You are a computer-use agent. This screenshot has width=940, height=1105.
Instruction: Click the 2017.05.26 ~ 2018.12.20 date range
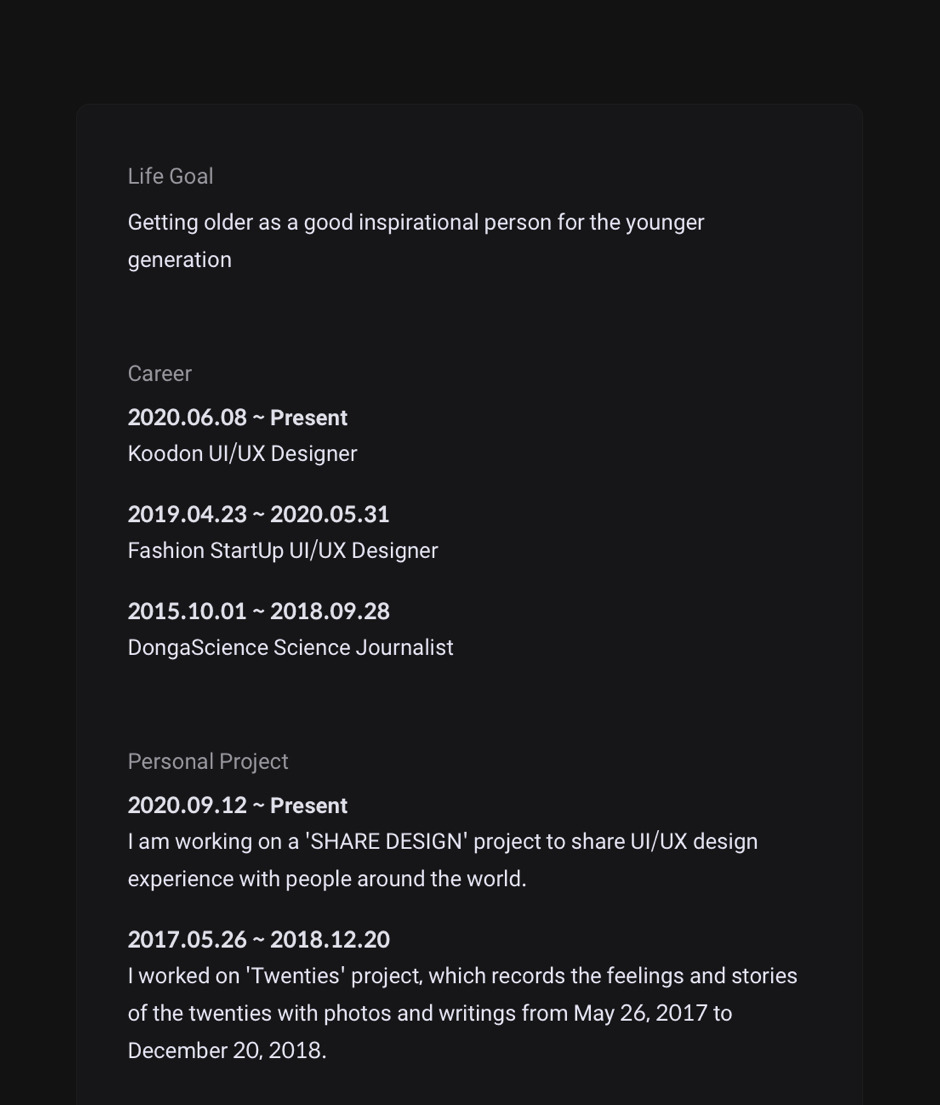pos(259,939)
